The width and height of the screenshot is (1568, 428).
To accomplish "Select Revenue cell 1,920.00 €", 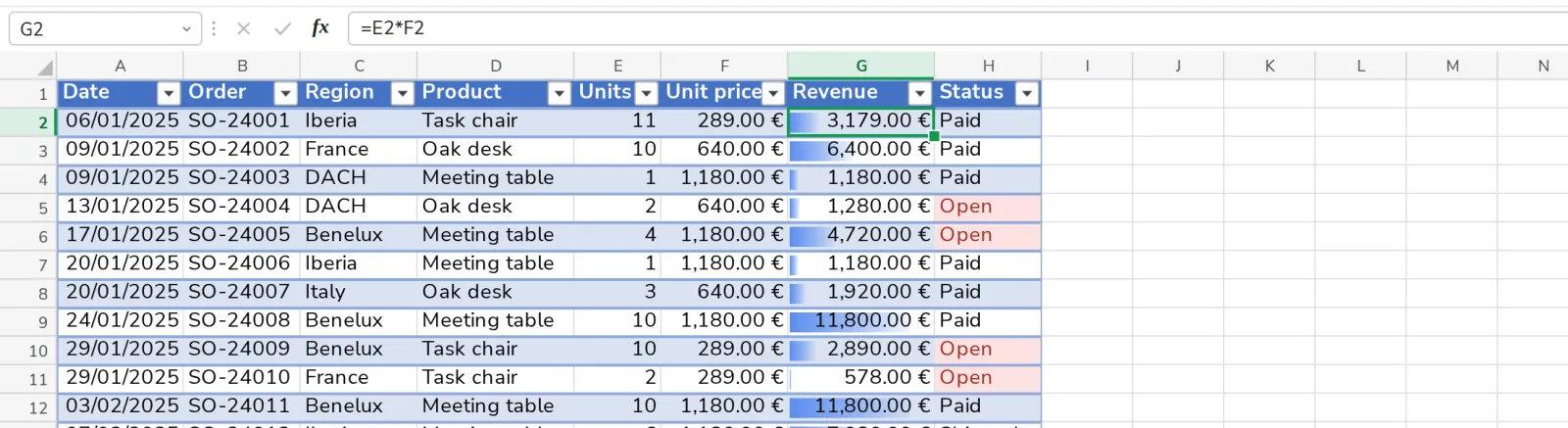I will [x=861, y=292].
